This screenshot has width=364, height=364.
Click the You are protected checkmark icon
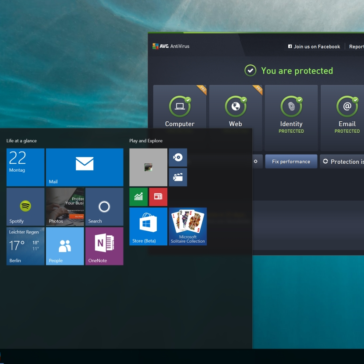(x=250, y=71)
